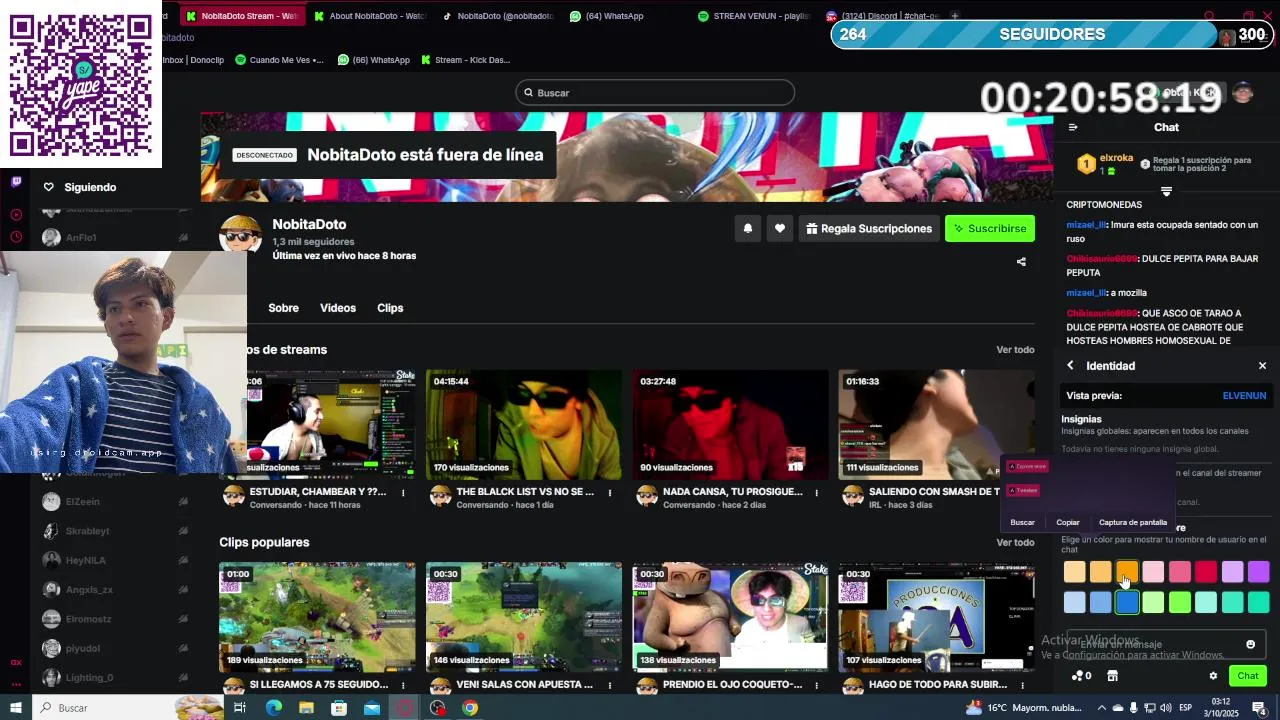Switch to About NobitaDoto browser tab
Image resolution: width=1280 pixels, height=720 pixels.
(x=370, y=16)
